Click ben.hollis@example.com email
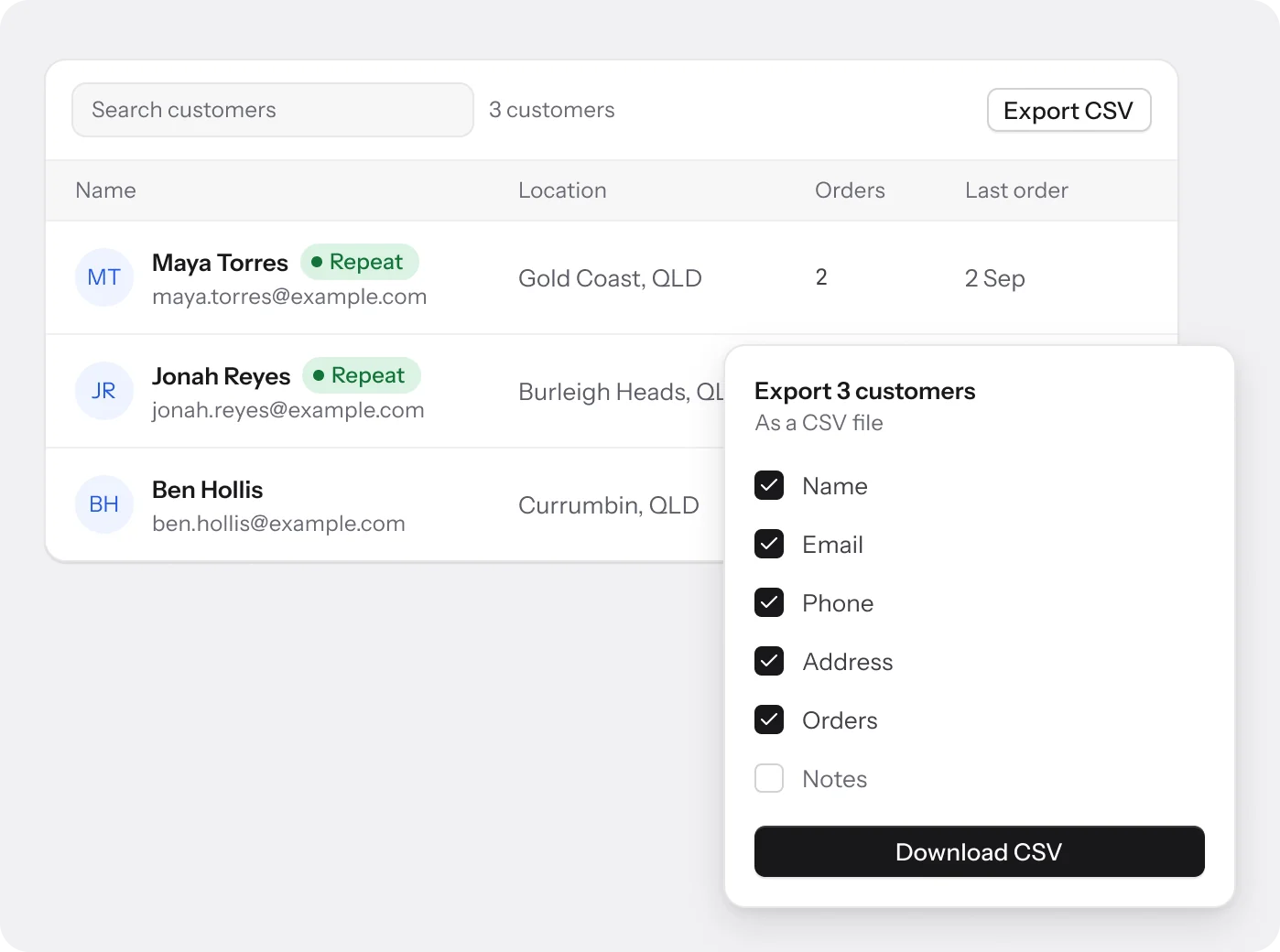This screenshot has width=1280, height=952. pyautogui.click(x=278, y=524)
